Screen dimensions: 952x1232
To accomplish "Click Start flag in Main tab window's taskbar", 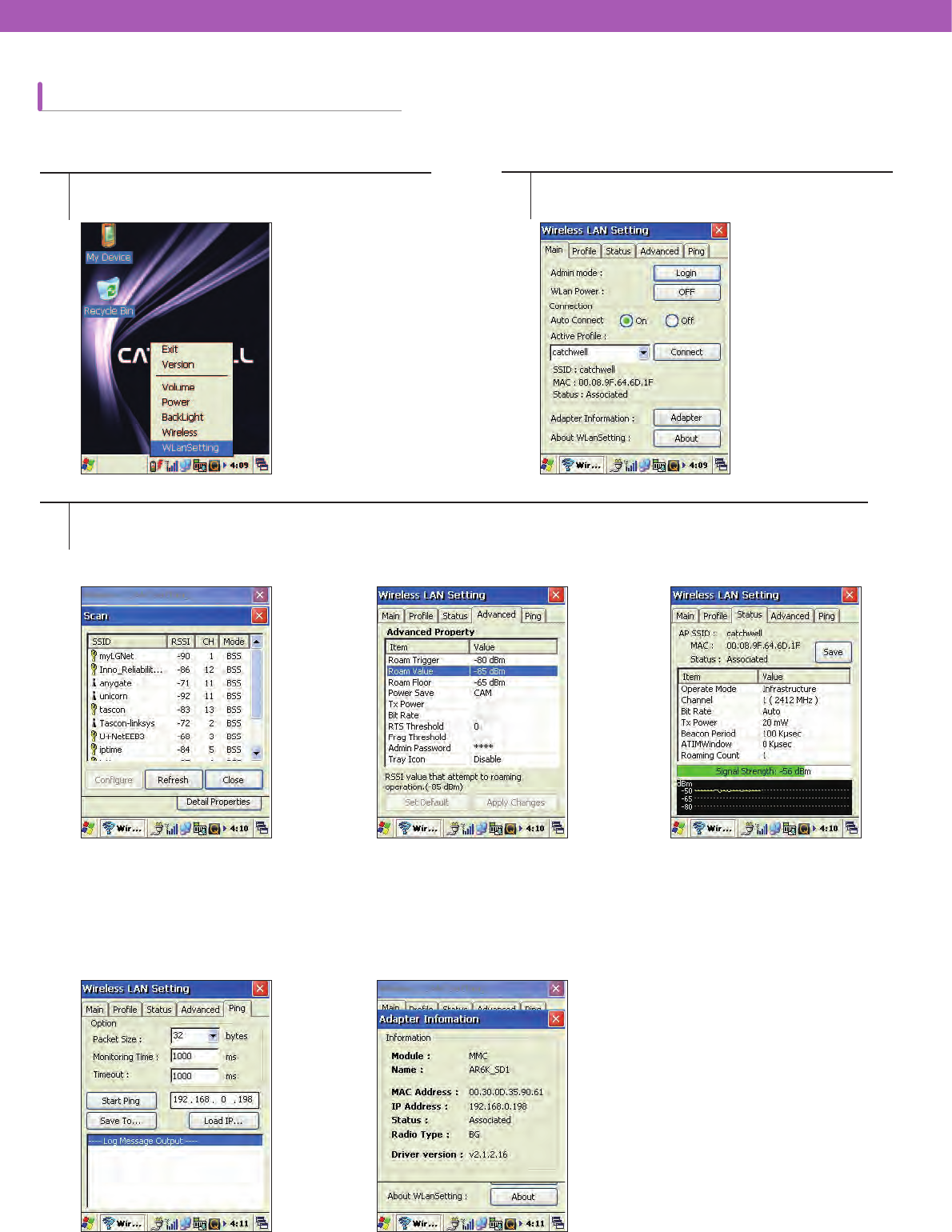I will click(548, 465).
